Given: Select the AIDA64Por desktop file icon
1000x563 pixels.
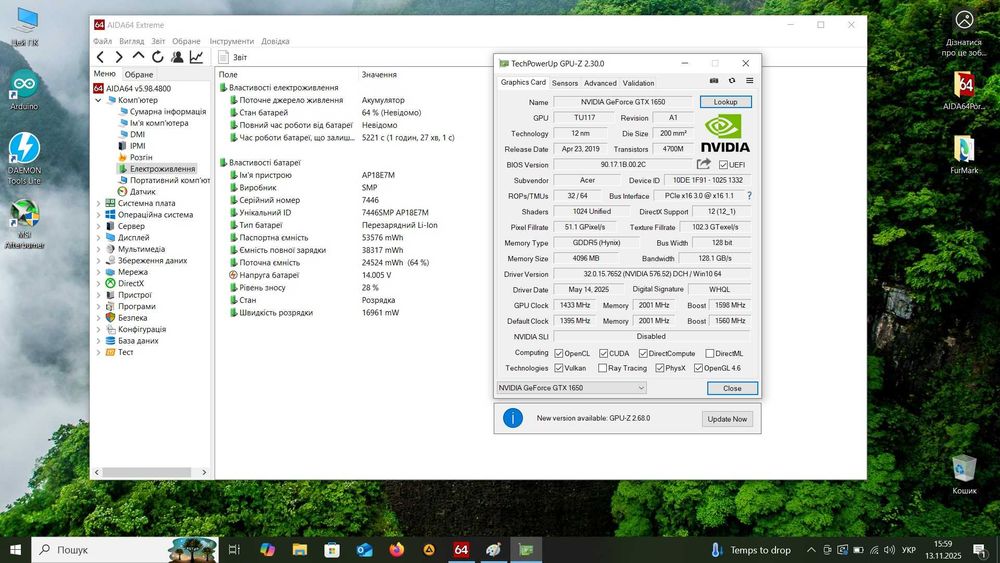Looking at the screenshot, I should click(964, 91).
